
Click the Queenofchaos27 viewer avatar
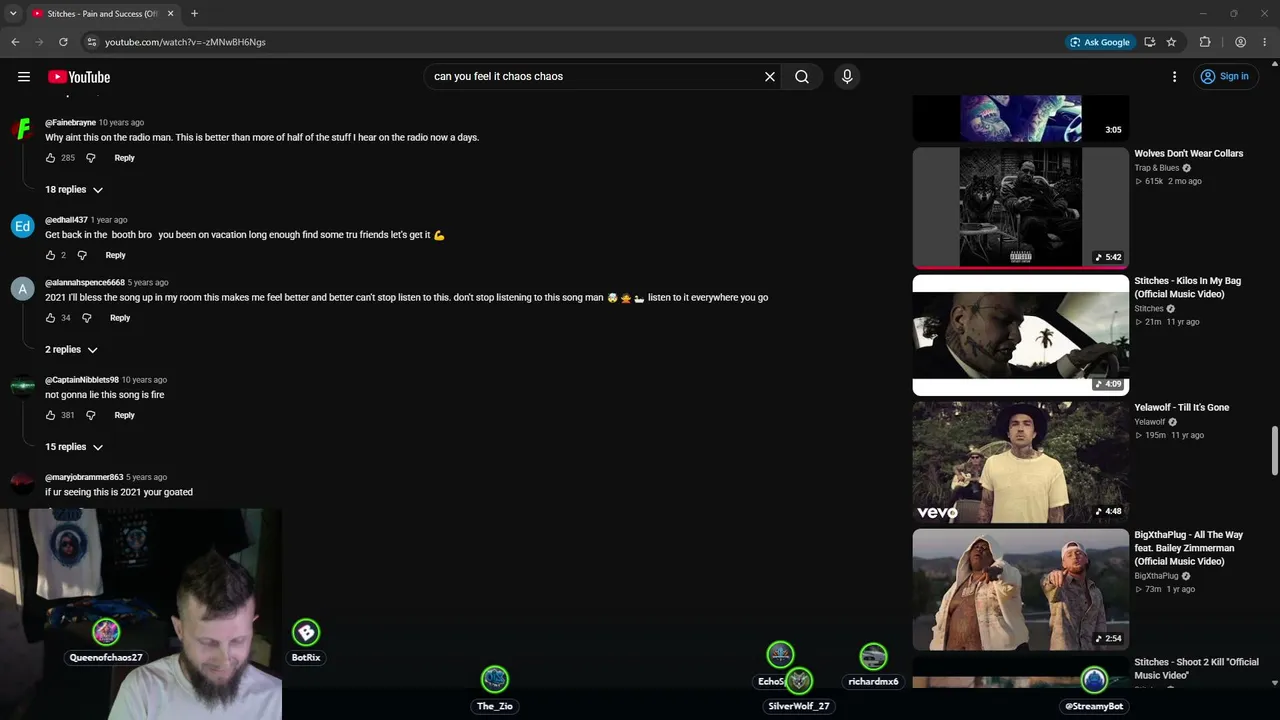[x=106, y=632]
